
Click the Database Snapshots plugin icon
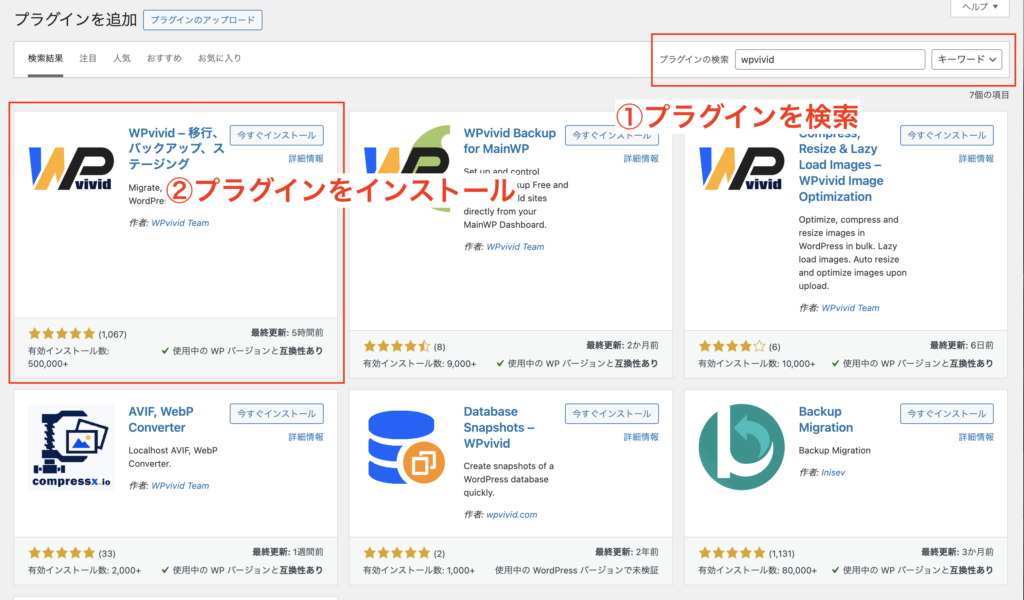point(406,447)
